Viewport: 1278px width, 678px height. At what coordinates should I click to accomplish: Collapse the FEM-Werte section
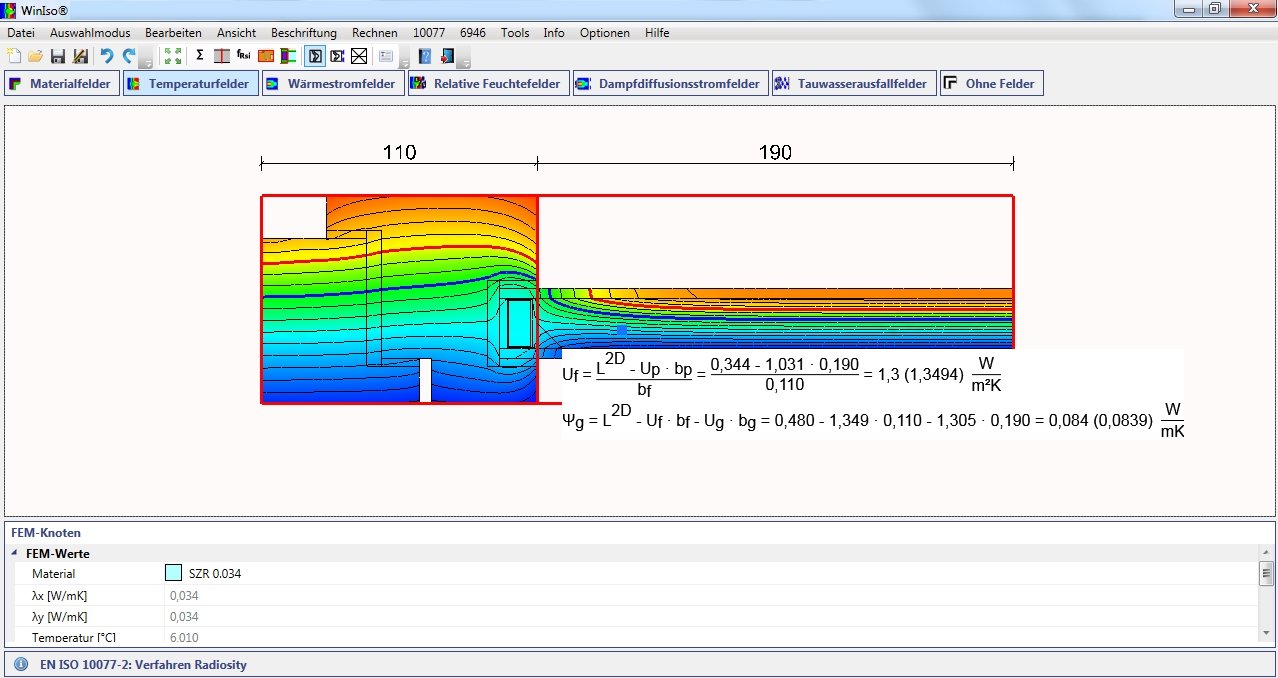(x=15, y=553)
